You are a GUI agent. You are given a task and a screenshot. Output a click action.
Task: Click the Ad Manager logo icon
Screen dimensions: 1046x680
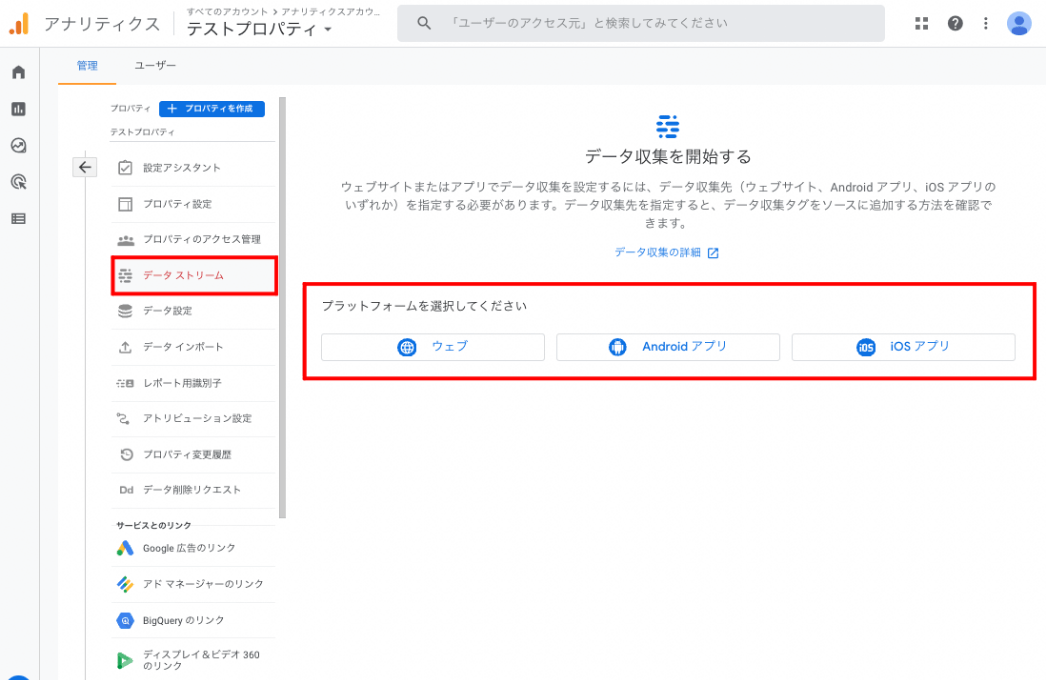[125, 584]
